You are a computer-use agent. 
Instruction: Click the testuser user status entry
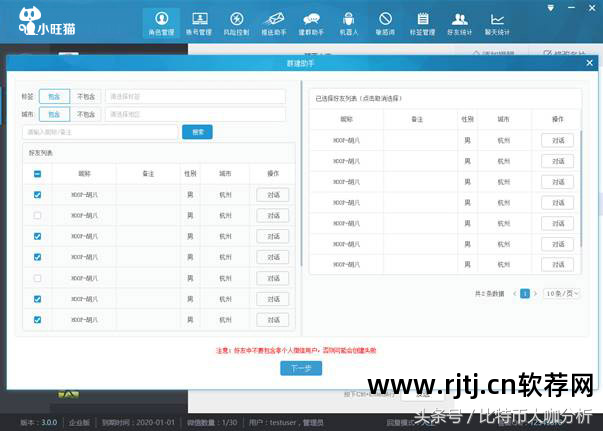coord(286,423)
